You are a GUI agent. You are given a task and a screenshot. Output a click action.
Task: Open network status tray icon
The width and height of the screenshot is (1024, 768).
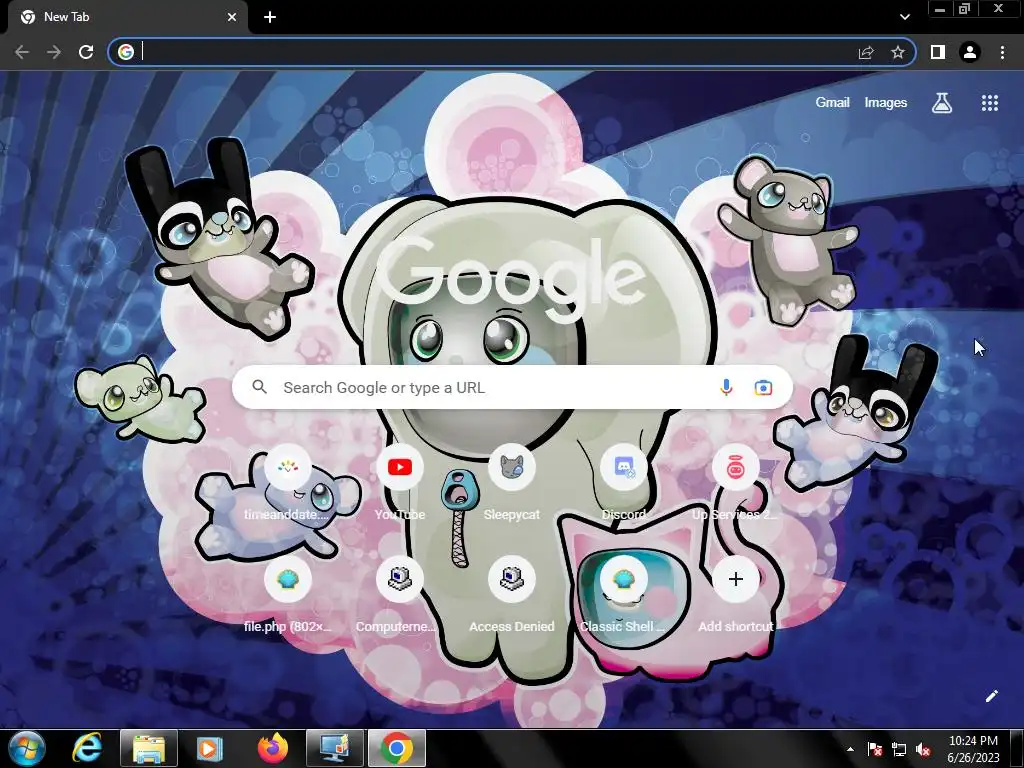click(899, 749)
